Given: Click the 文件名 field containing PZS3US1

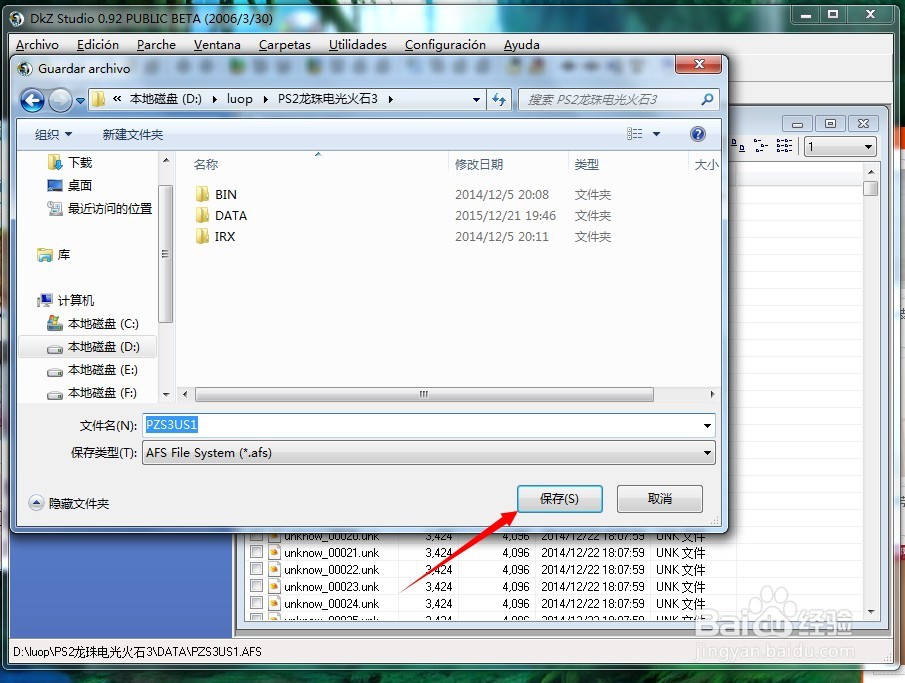Looking at the screenshot, I should coord(428,426).
